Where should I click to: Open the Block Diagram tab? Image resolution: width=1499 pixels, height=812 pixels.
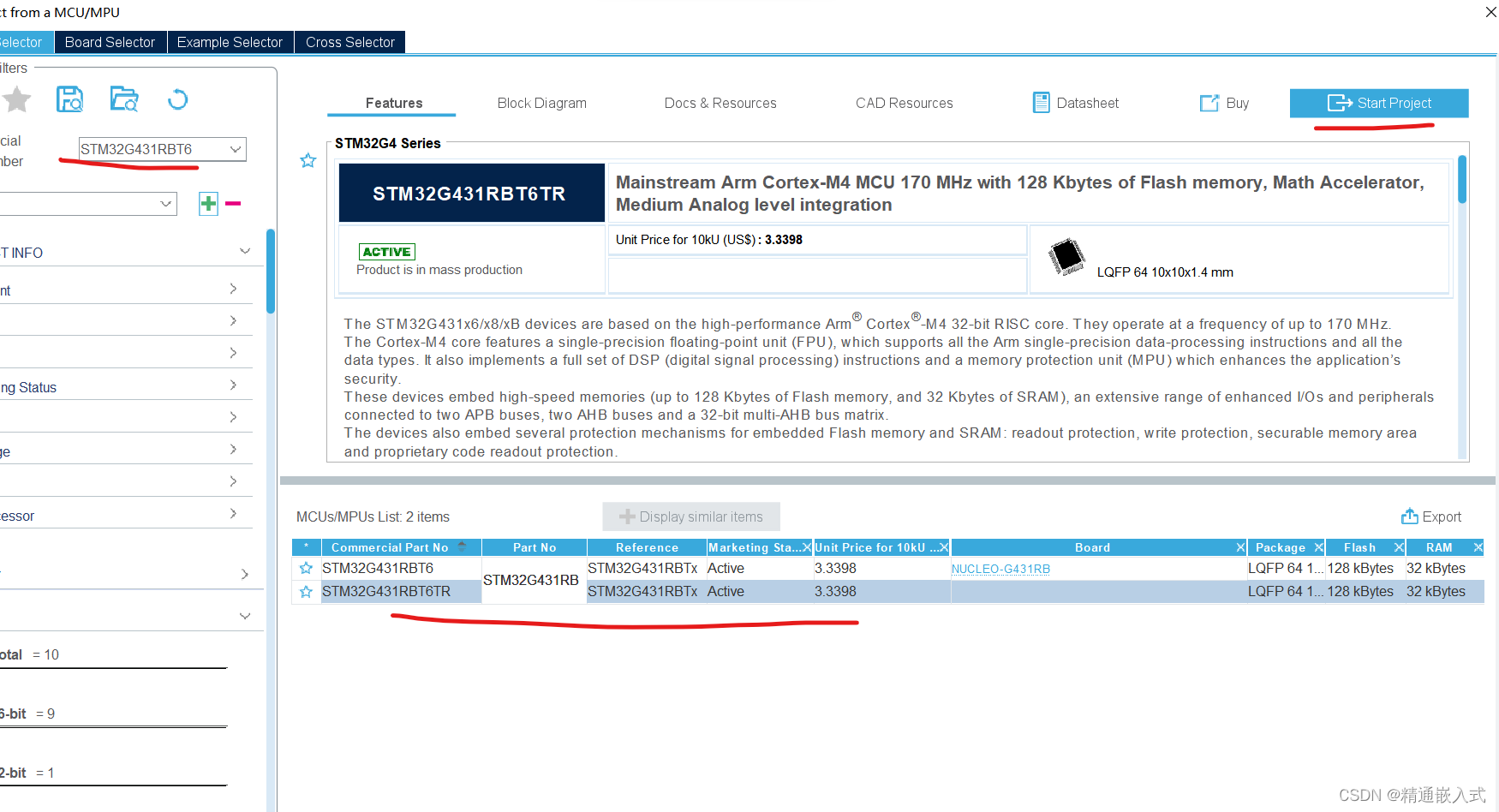(x=541, y=103)
